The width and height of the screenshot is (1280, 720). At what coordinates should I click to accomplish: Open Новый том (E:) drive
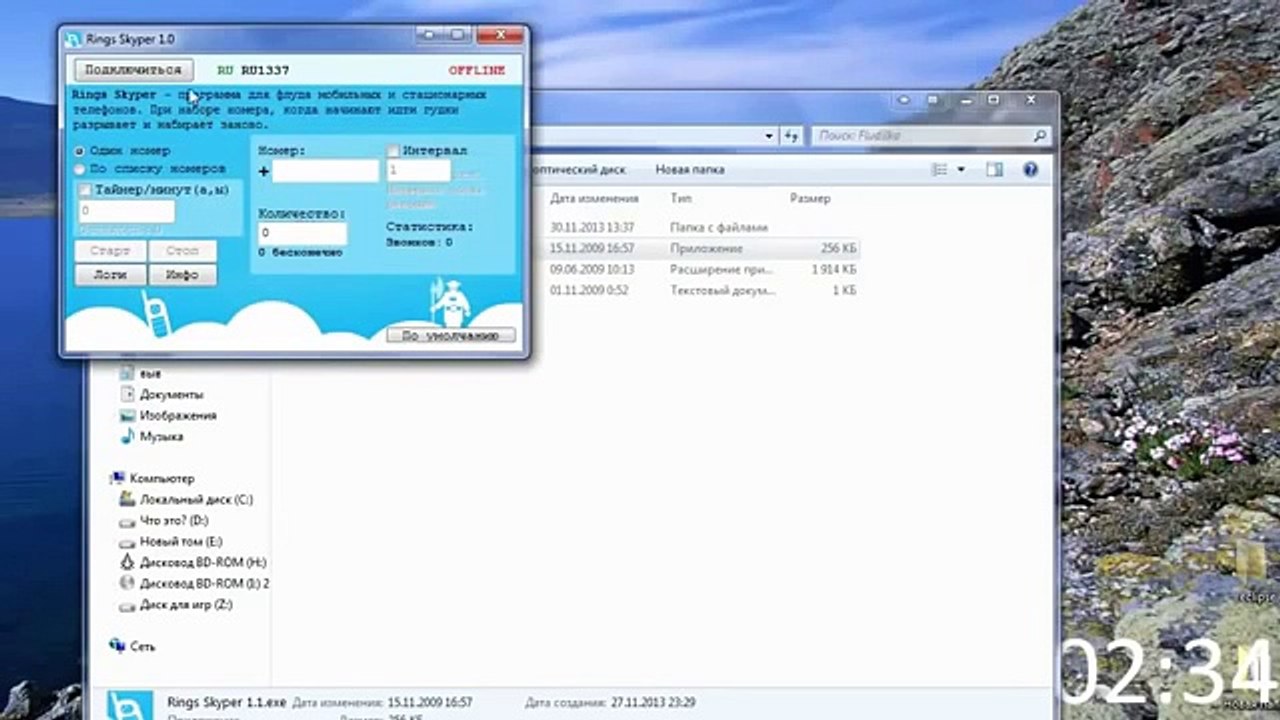(181, 541)
